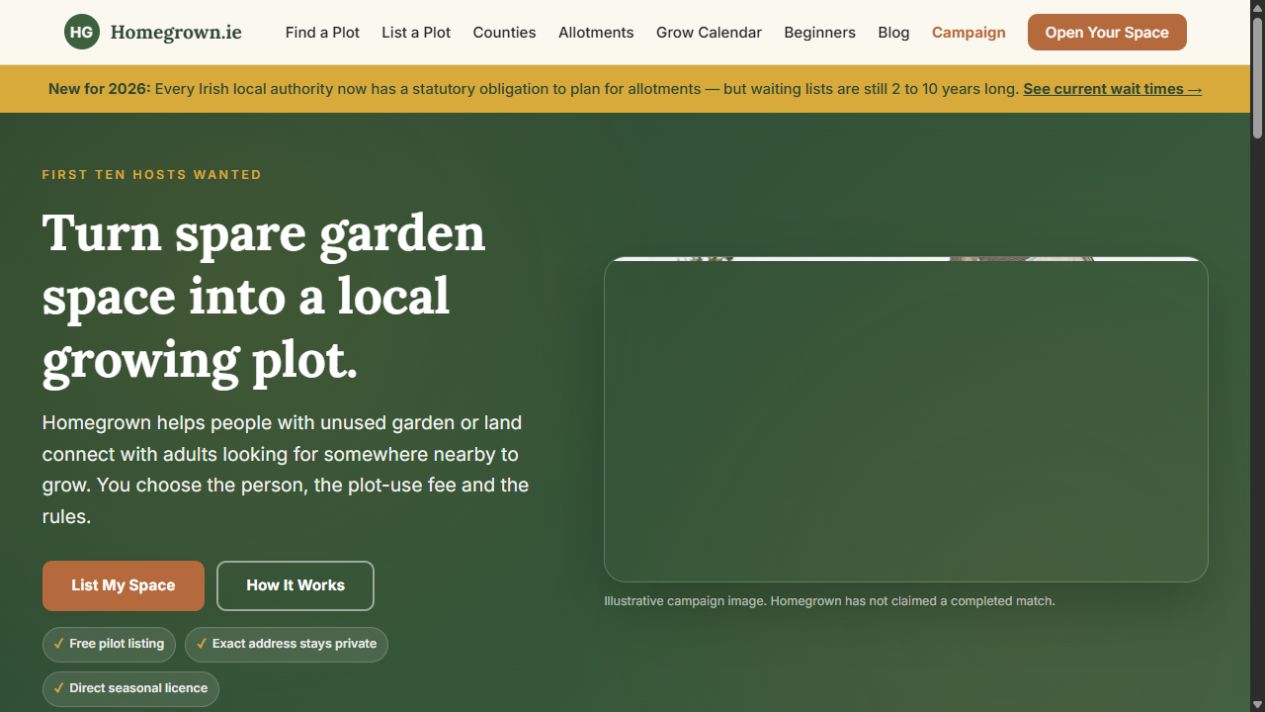Click the scrollbar up arrow
This screenshot has width=1265, height=712.
(1257, 7)
